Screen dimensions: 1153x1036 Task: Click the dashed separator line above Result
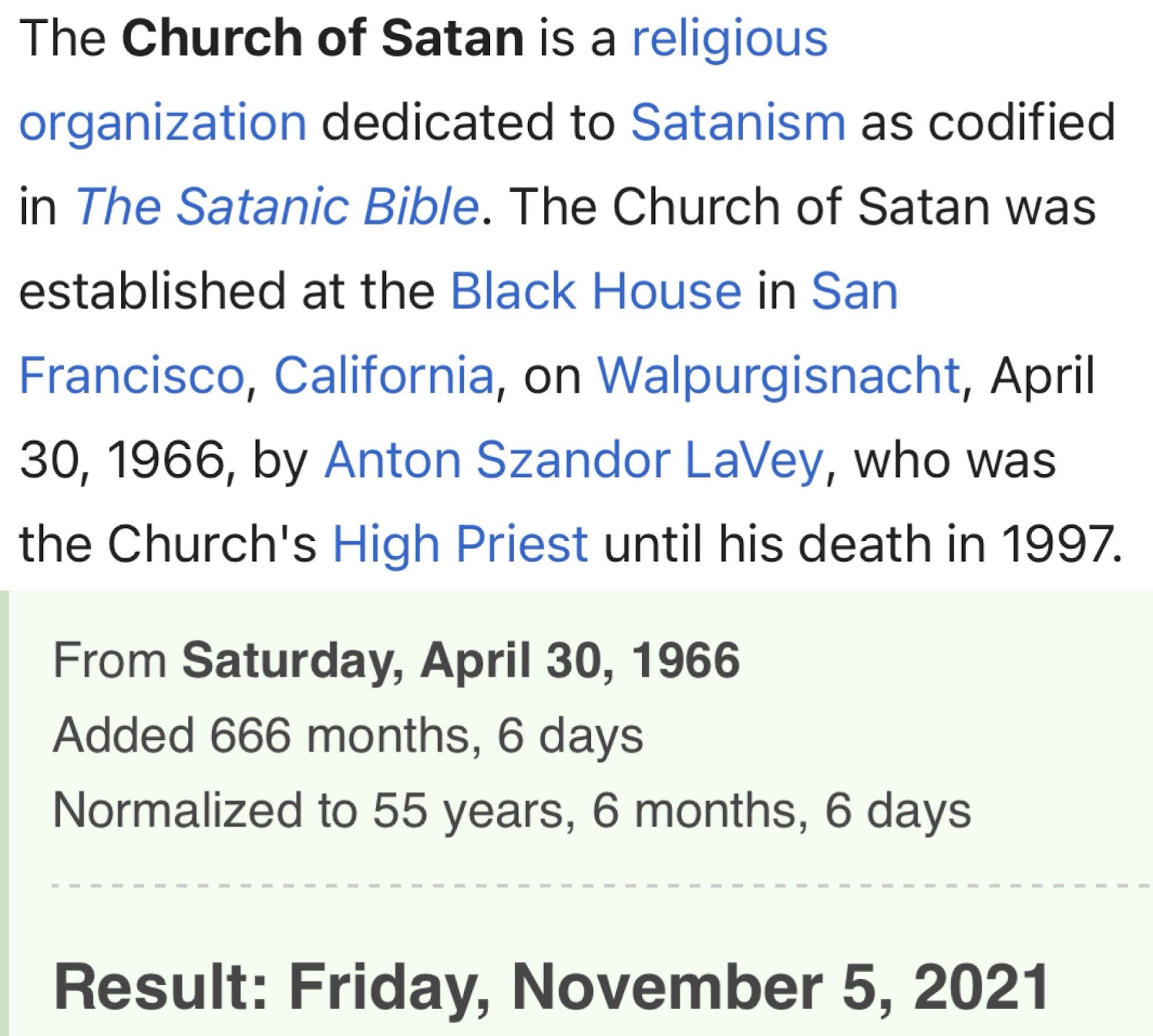coord(598,885)
